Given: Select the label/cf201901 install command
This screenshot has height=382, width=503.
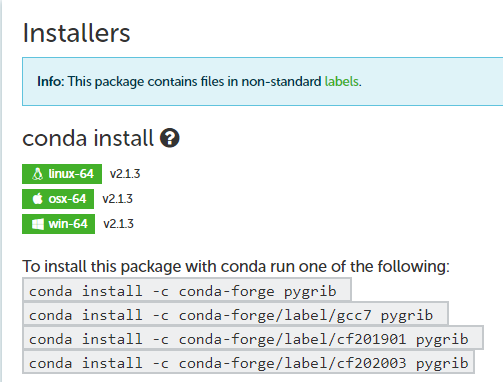Looking at the screenshot, I should pos(253,339).
